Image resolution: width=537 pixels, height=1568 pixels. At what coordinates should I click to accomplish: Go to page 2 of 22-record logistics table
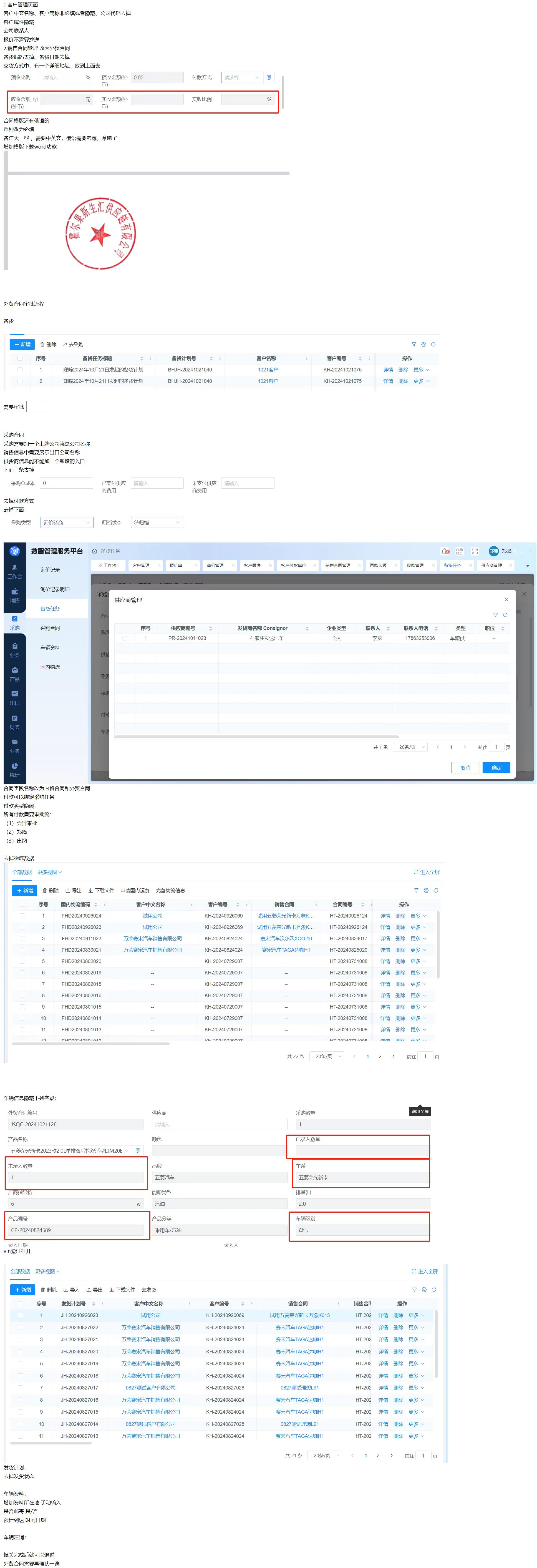[380, 1057]
